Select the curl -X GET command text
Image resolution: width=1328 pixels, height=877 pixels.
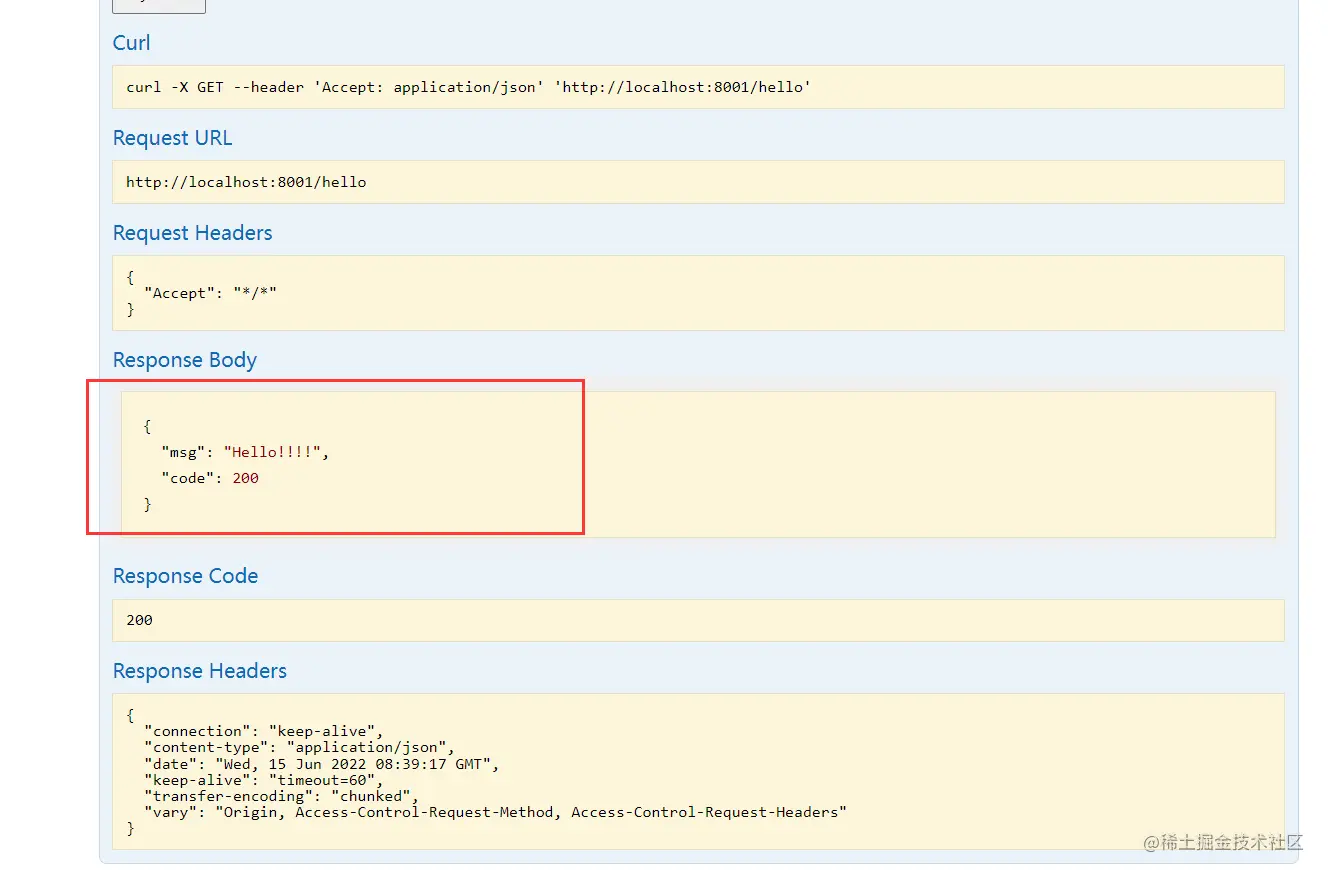tap(468, 87)
